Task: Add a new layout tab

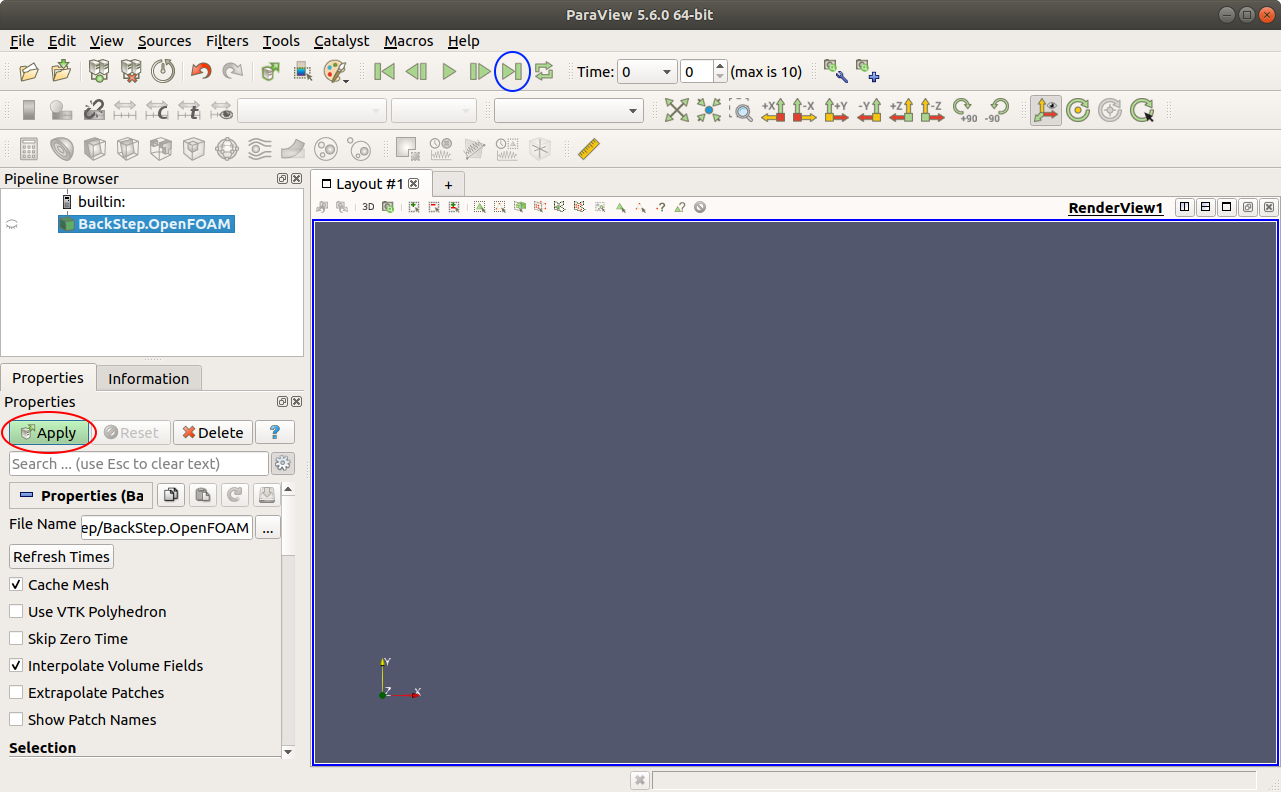Action: [448, 184]
